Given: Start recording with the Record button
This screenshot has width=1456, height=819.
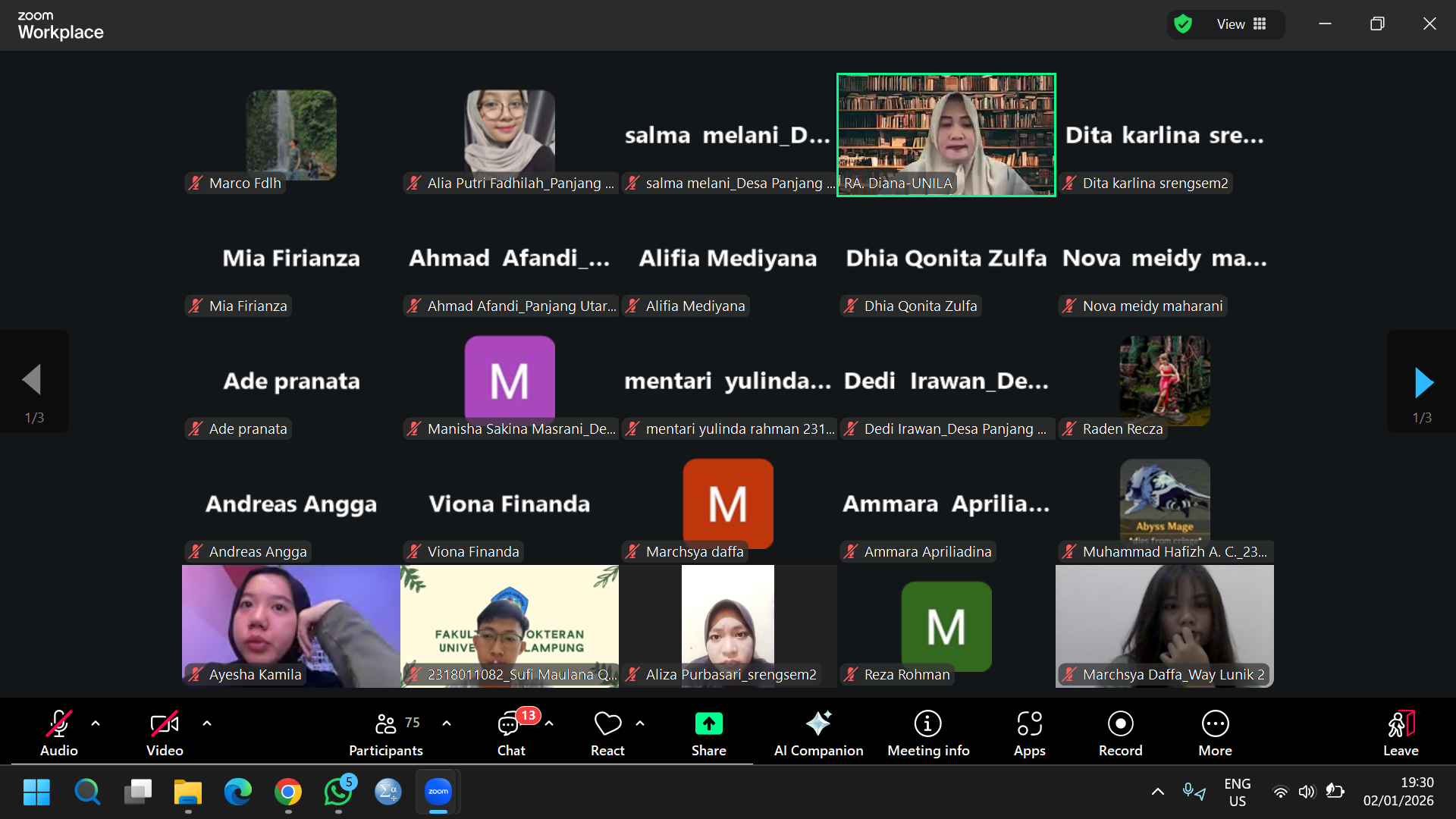Looking at the screenshot, I should pyautogui.click(x=1120, y=733).
